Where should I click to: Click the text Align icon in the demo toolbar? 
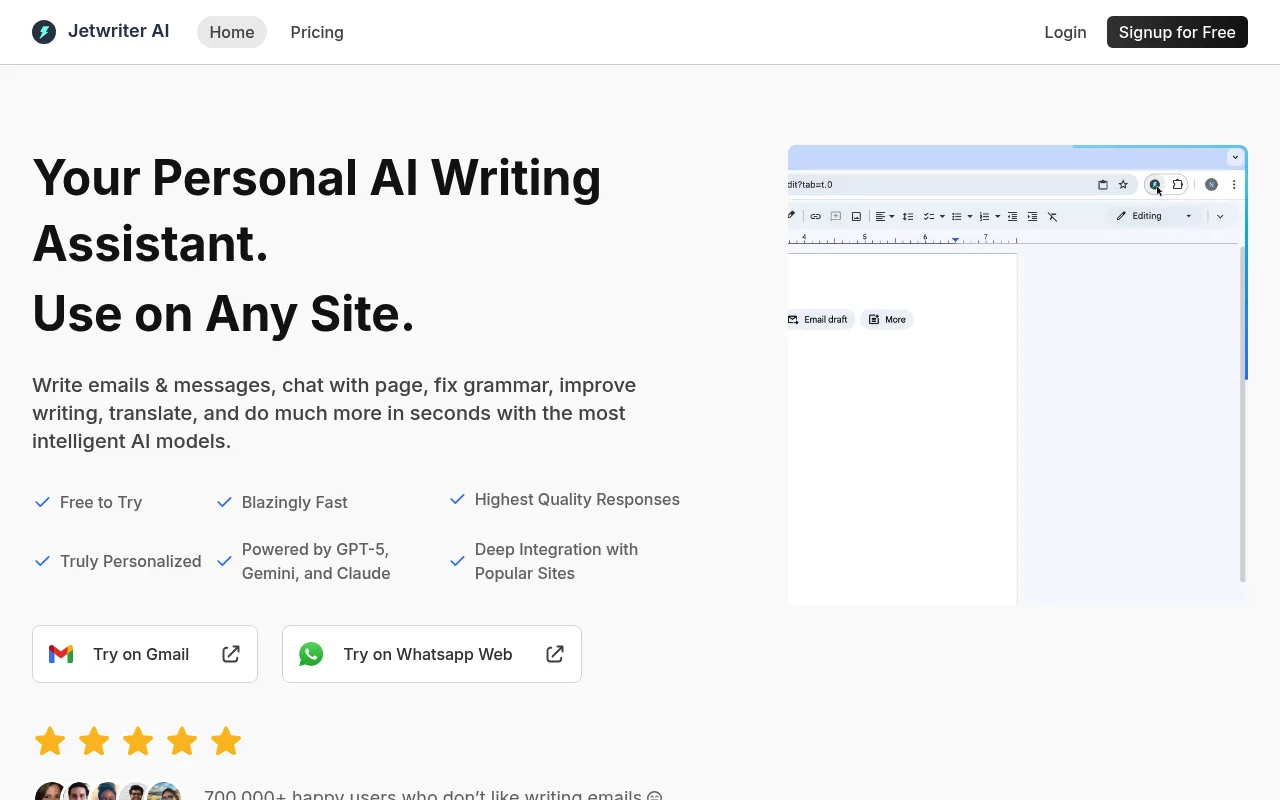tap(880, 216)
